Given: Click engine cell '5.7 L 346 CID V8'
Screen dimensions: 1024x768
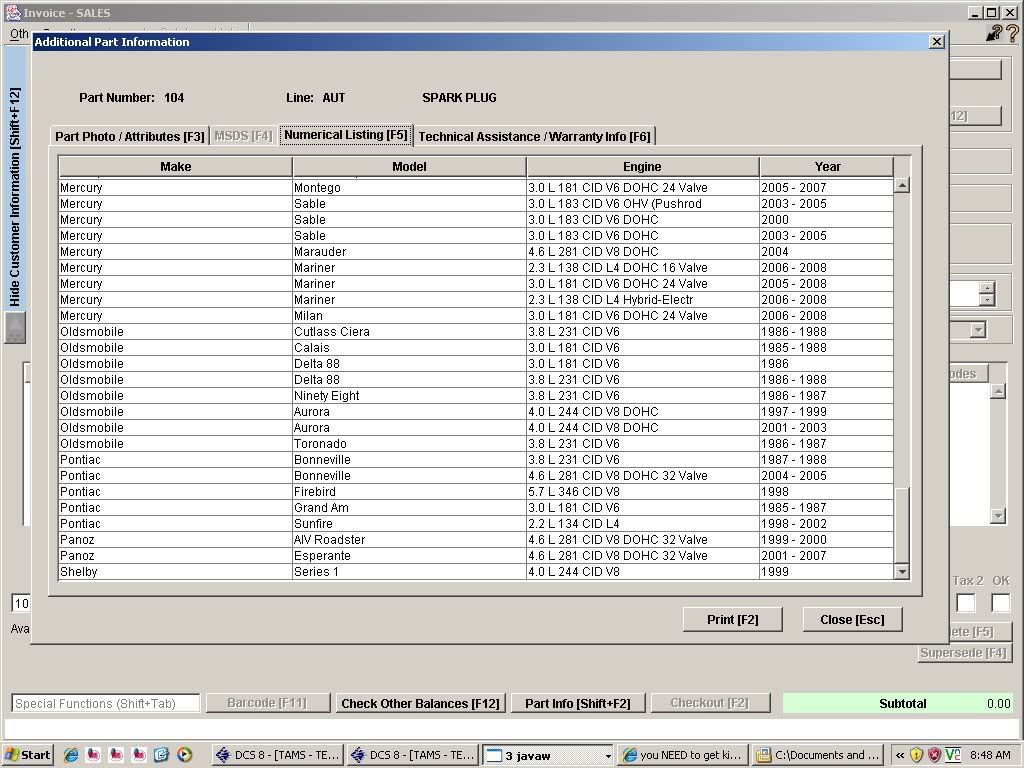Looking at the screenshot, I should [x=643, y=492].
